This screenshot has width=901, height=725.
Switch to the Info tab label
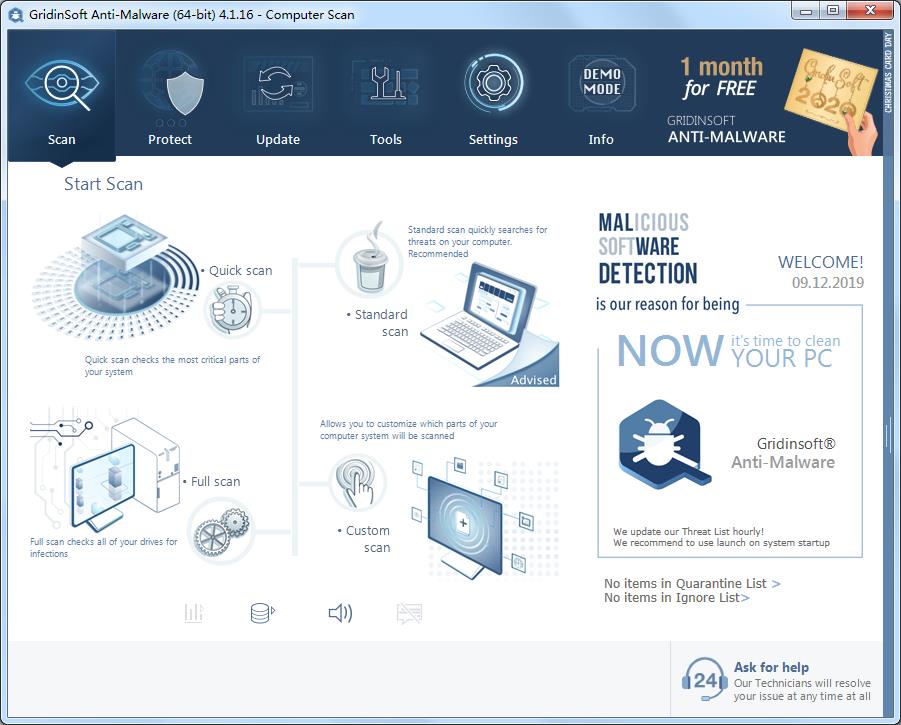coord(601,140)
